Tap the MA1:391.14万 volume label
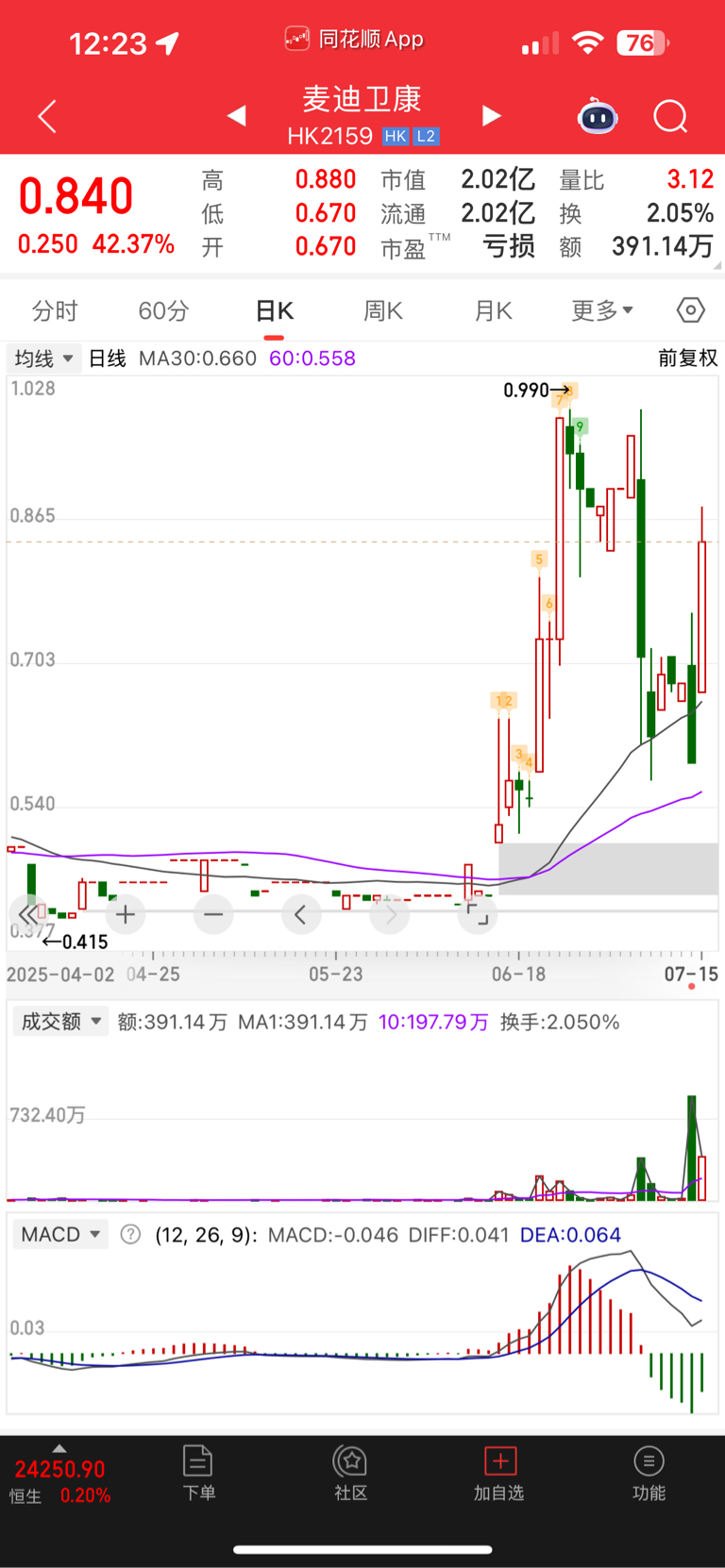Viewport: 725px width, 1568px height. 302,1022
